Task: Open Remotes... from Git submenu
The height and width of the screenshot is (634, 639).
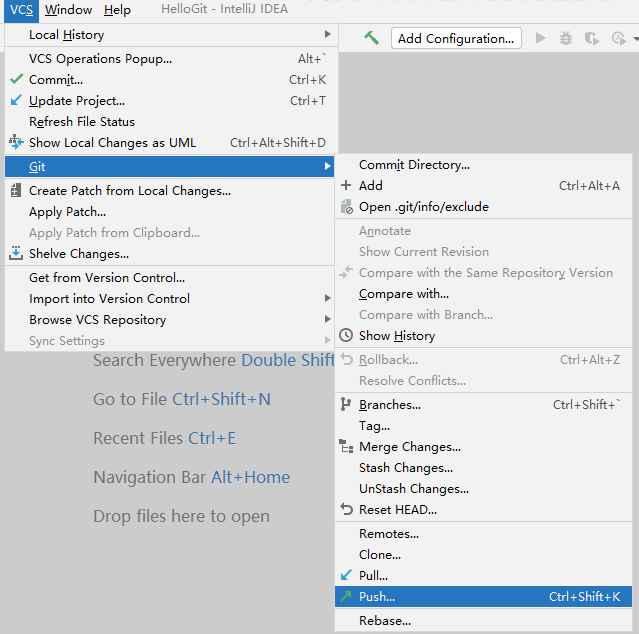Action: (x=483, y=534)
